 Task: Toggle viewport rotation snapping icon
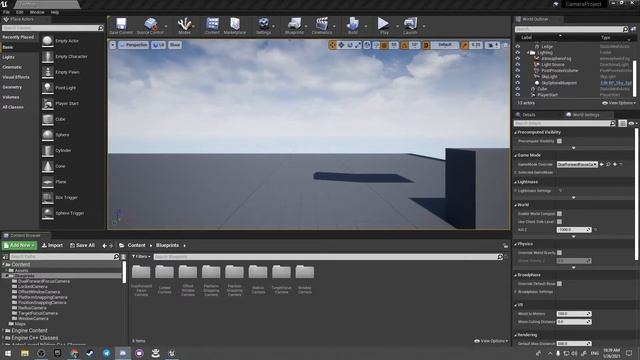(404, 45)
